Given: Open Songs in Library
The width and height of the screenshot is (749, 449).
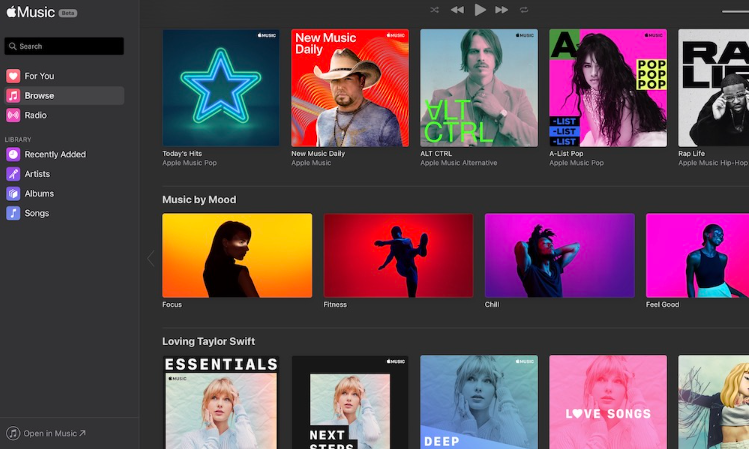Looking at the screenshot, I should [64, 213].
